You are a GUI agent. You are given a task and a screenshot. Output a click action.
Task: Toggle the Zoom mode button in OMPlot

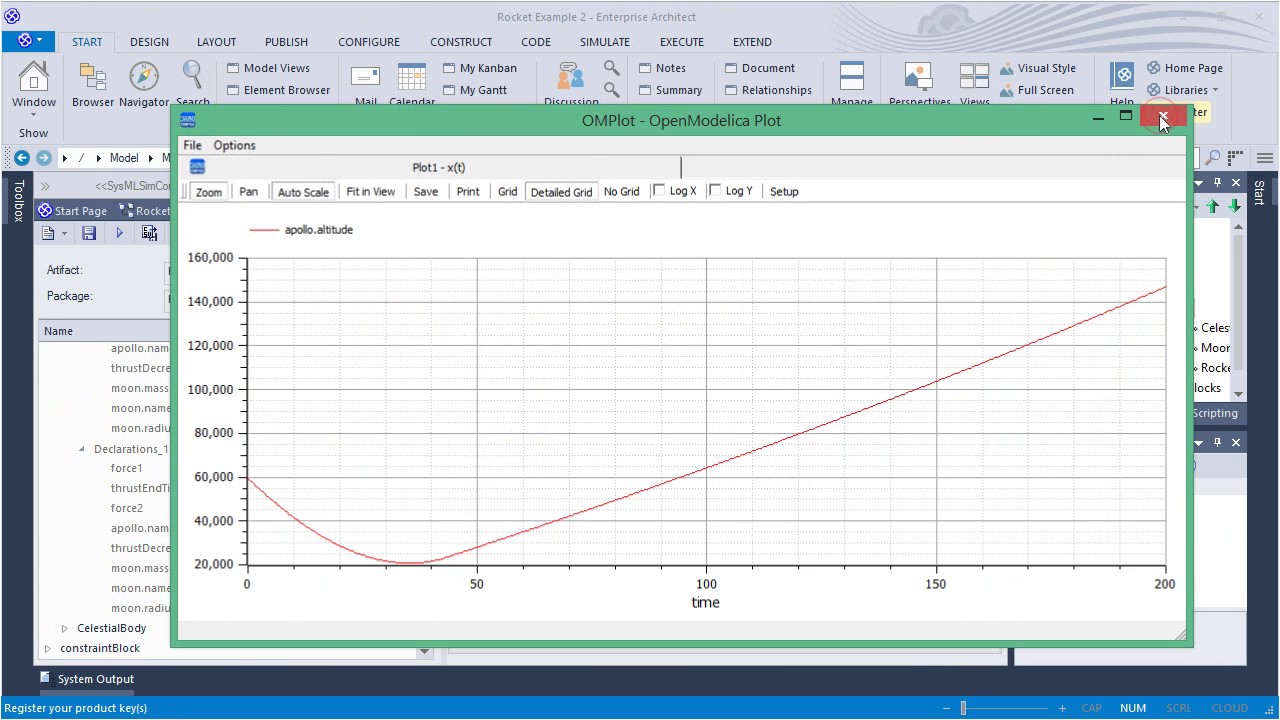(x=209, y=192)
